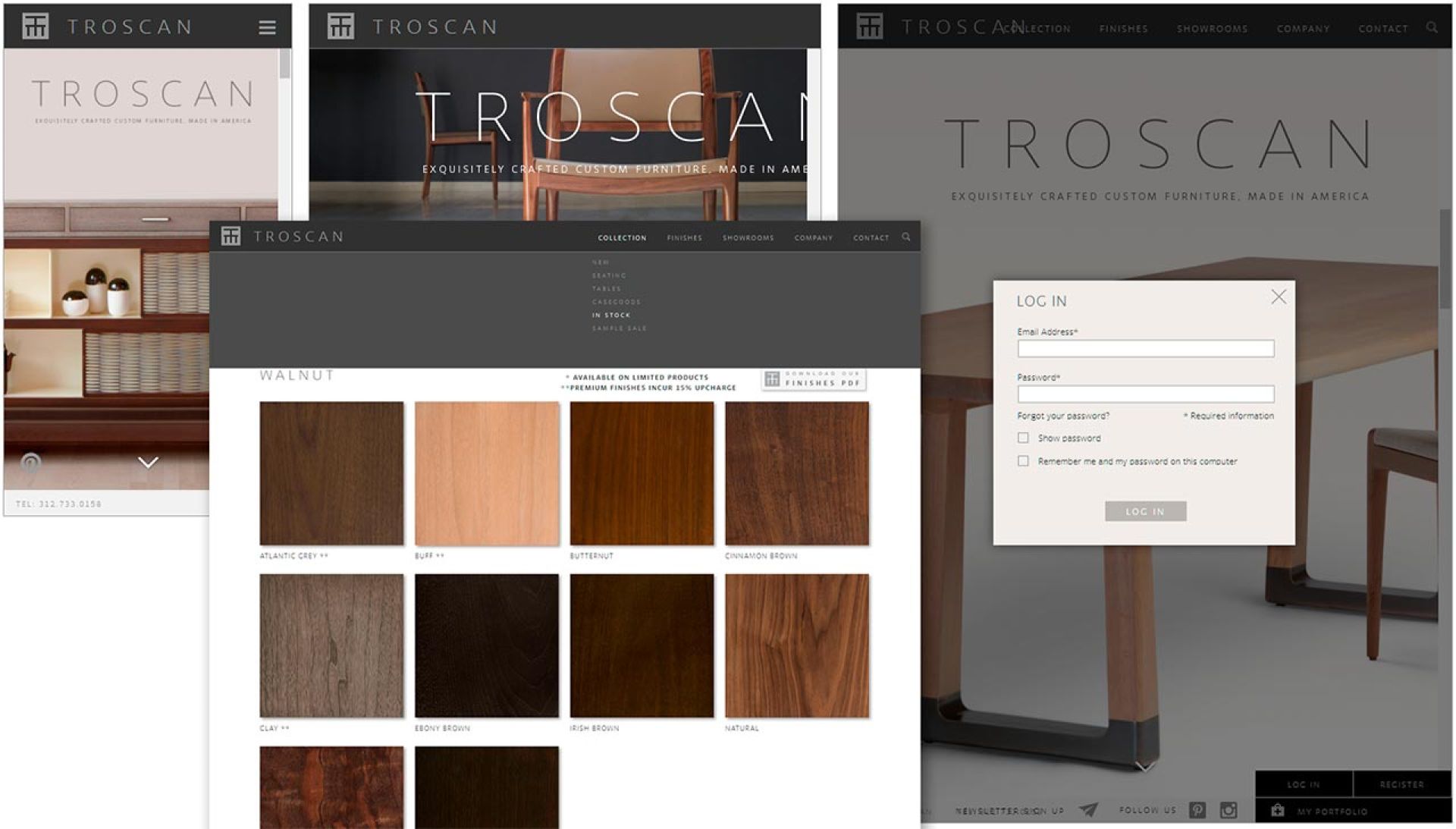Click the Troscan logo icon in finishes window
The width and height of the screenshot is (1456, 829).
pos(231,236)
